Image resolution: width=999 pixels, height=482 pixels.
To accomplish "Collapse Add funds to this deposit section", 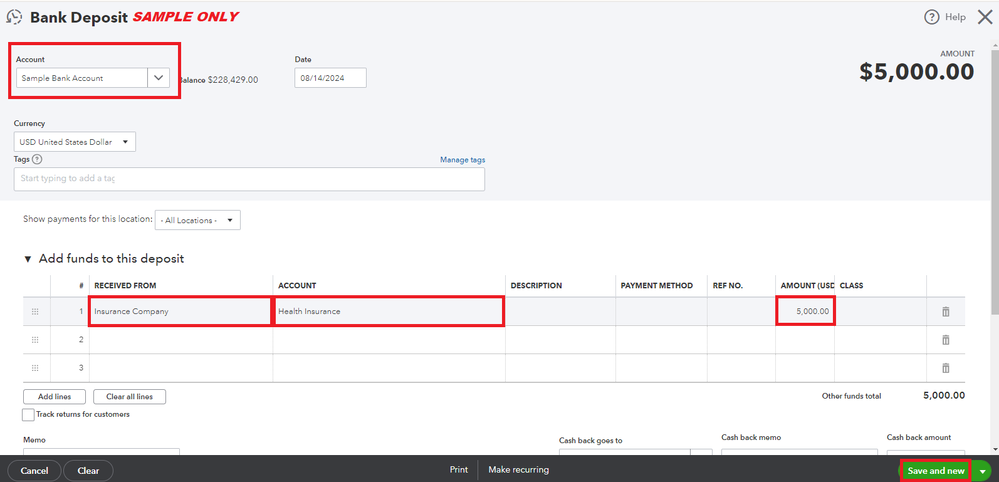I will [x=27, y=259].
